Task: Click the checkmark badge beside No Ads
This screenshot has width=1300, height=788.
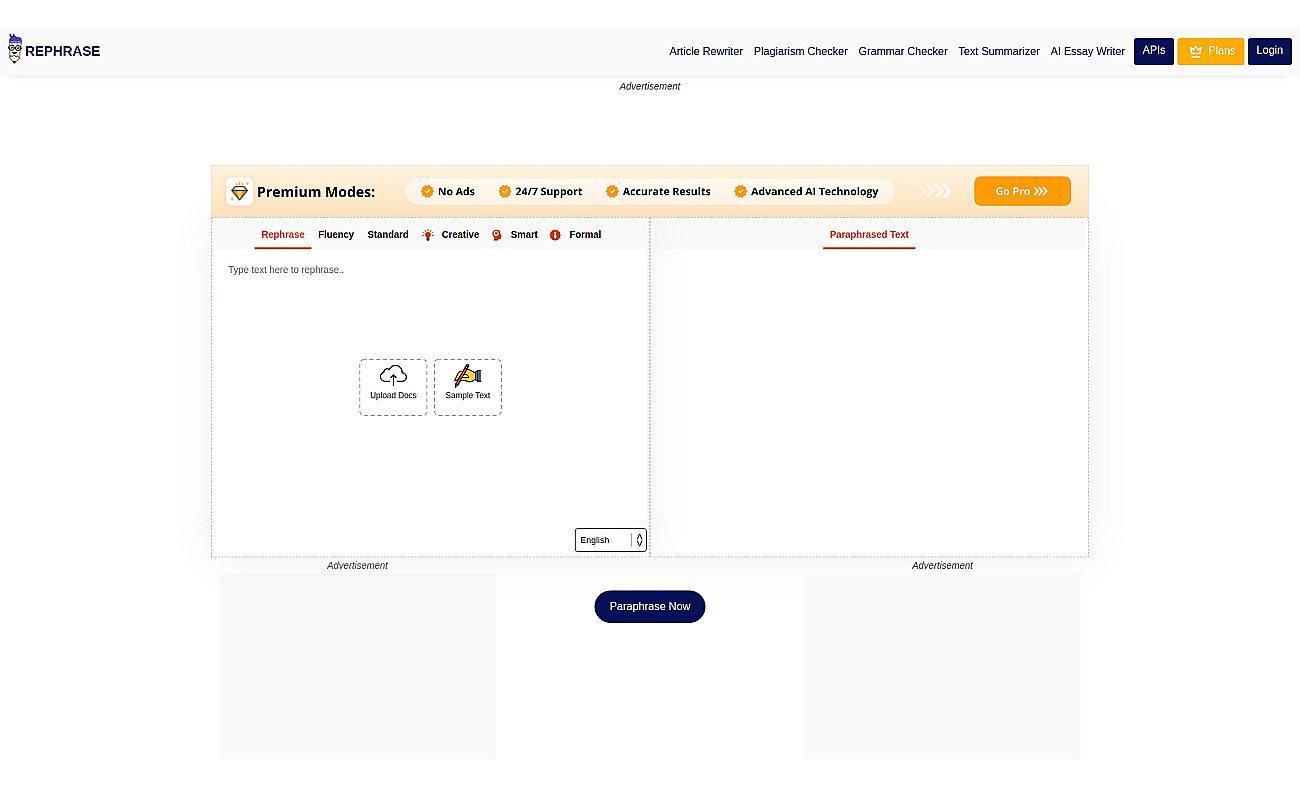Action: click(427, 191)
